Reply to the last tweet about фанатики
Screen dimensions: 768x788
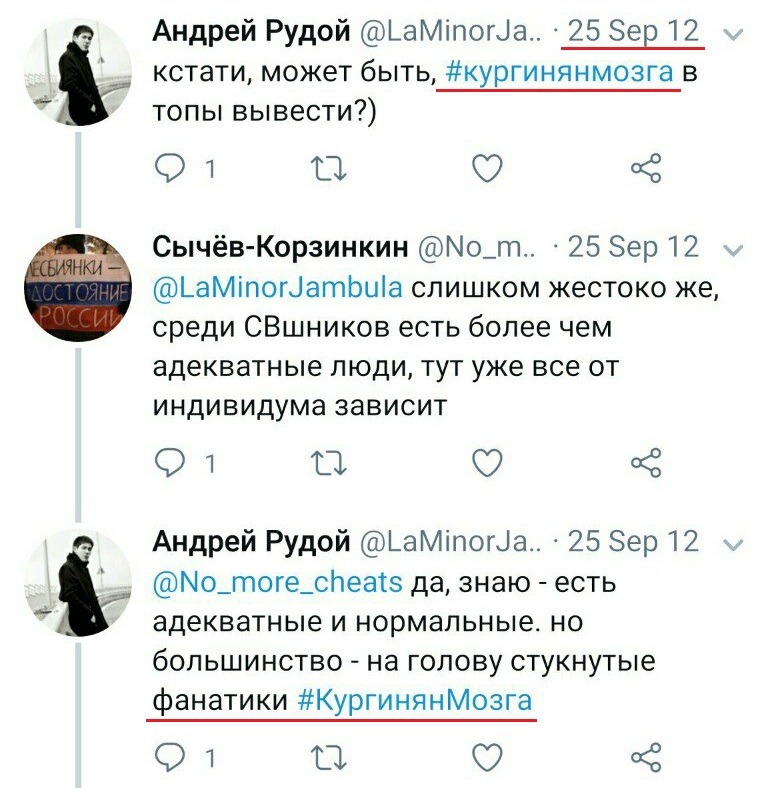coord(170,757)
